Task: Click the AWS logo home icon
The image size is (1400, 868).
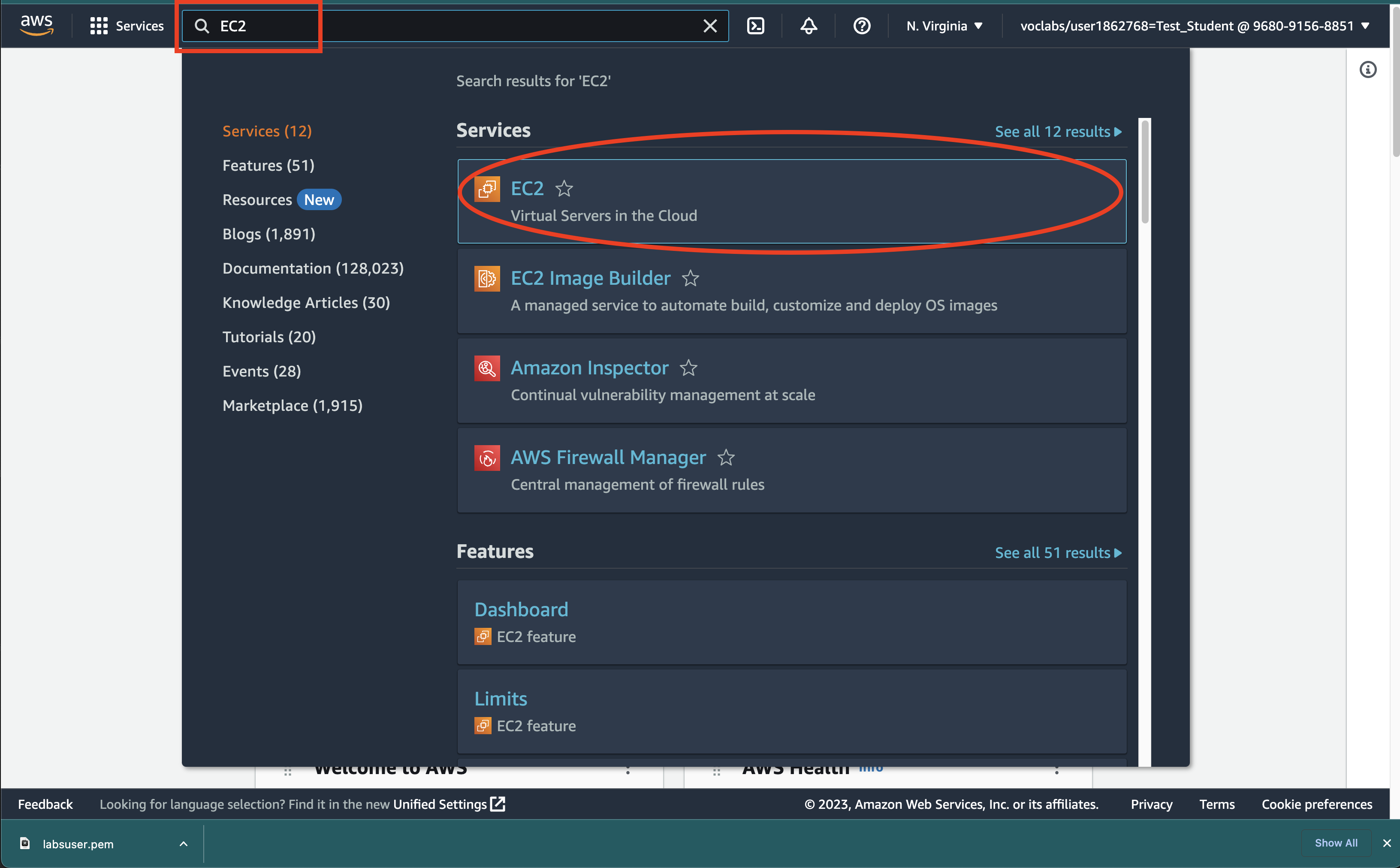Action: 37,25
